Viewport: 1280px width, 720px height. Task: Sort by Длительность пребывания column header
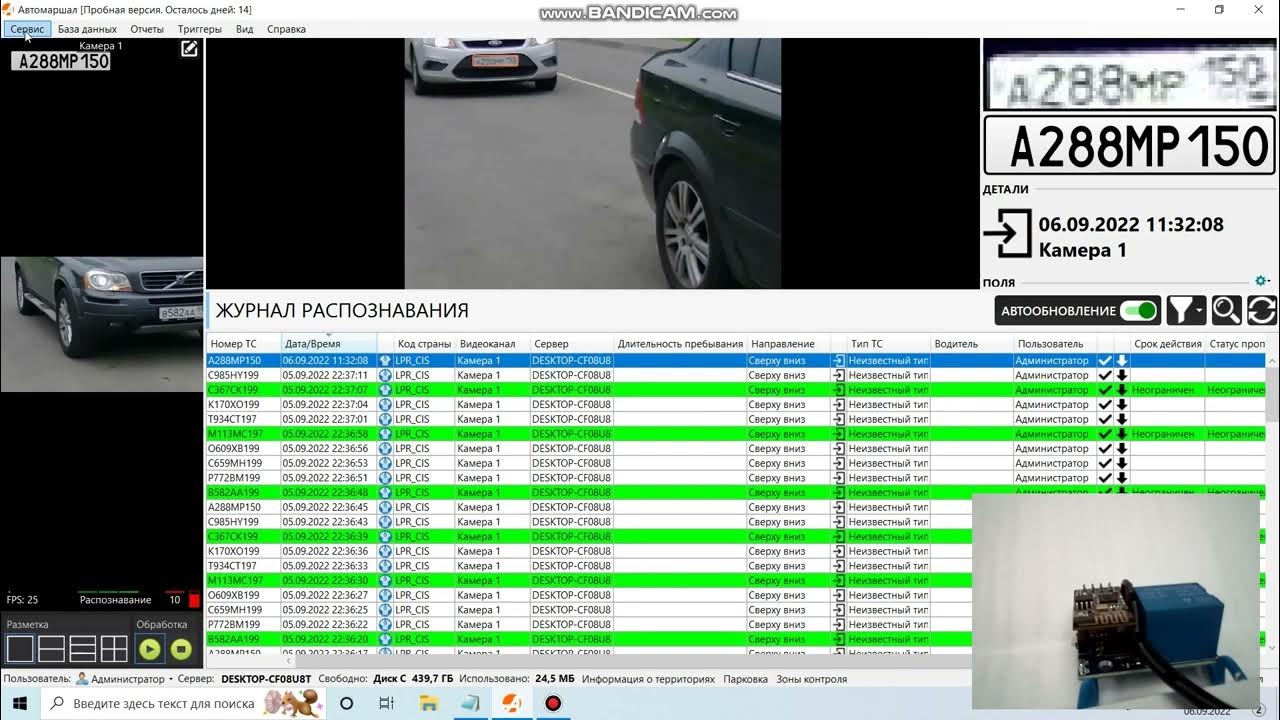point(680,344)
